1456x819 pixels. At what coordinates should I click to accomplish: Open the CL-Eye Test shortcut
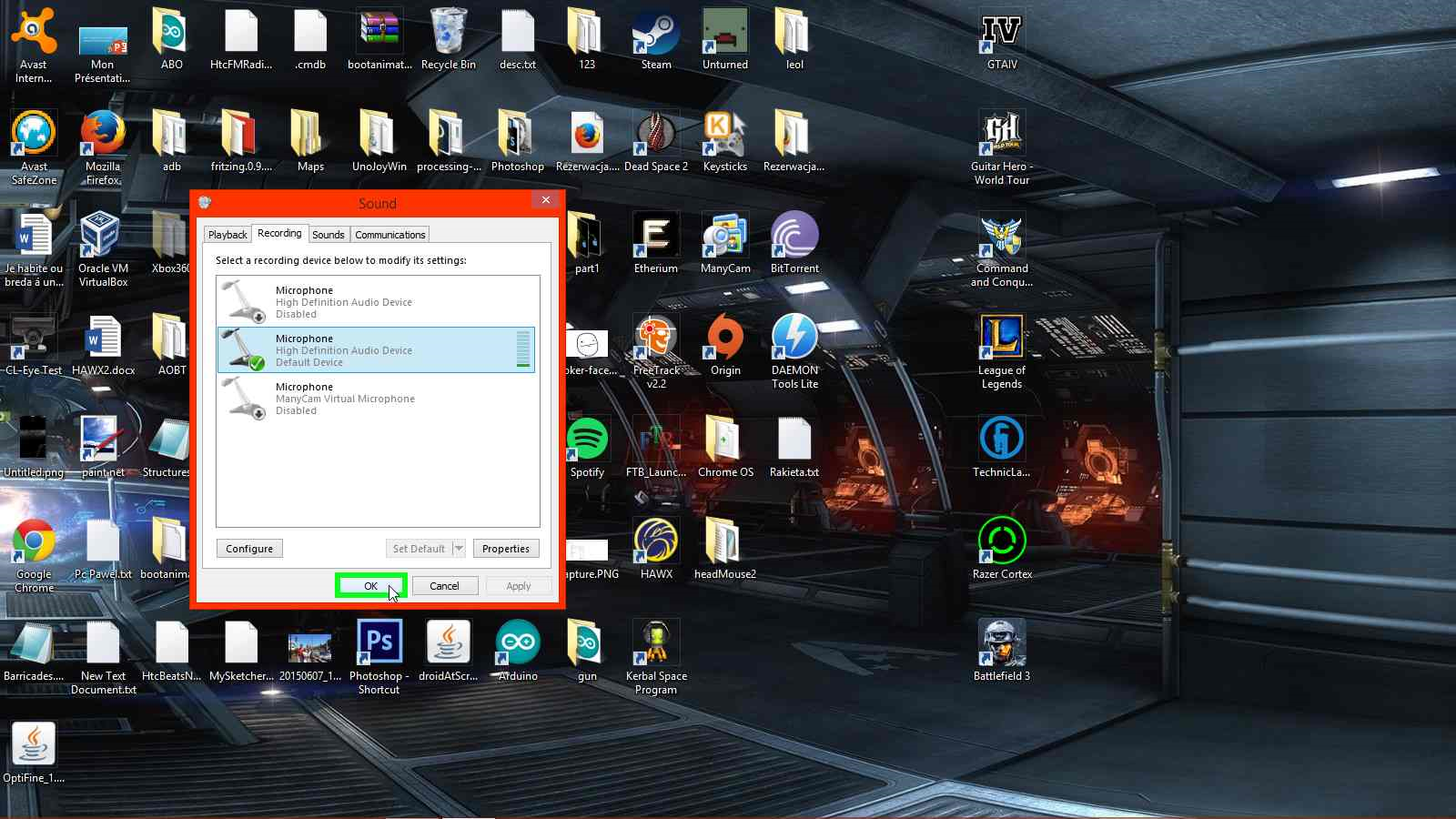pyautogui.click(x=34, y=344)
